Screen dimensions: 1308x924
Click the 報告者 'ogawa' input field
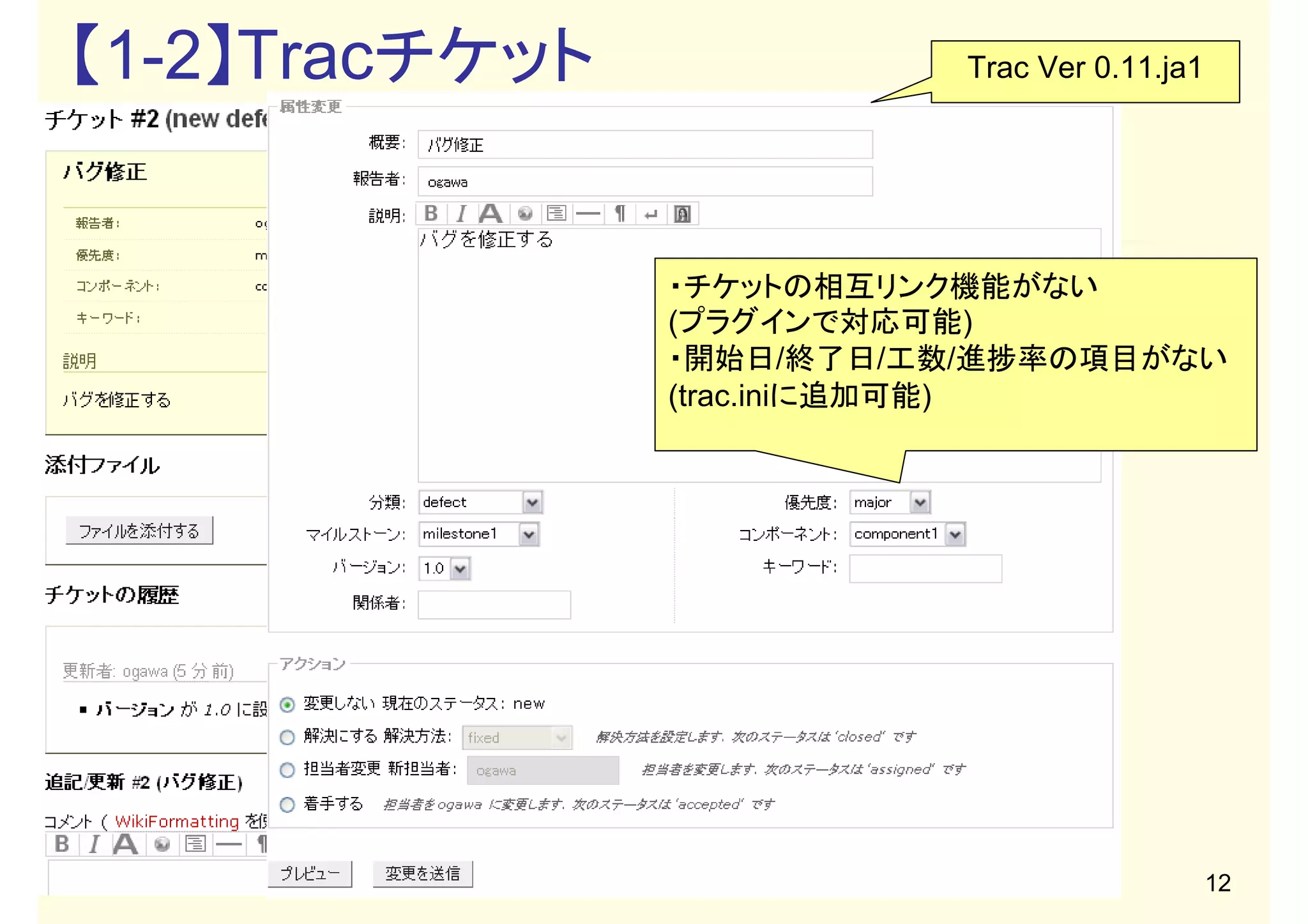[645, 181]
